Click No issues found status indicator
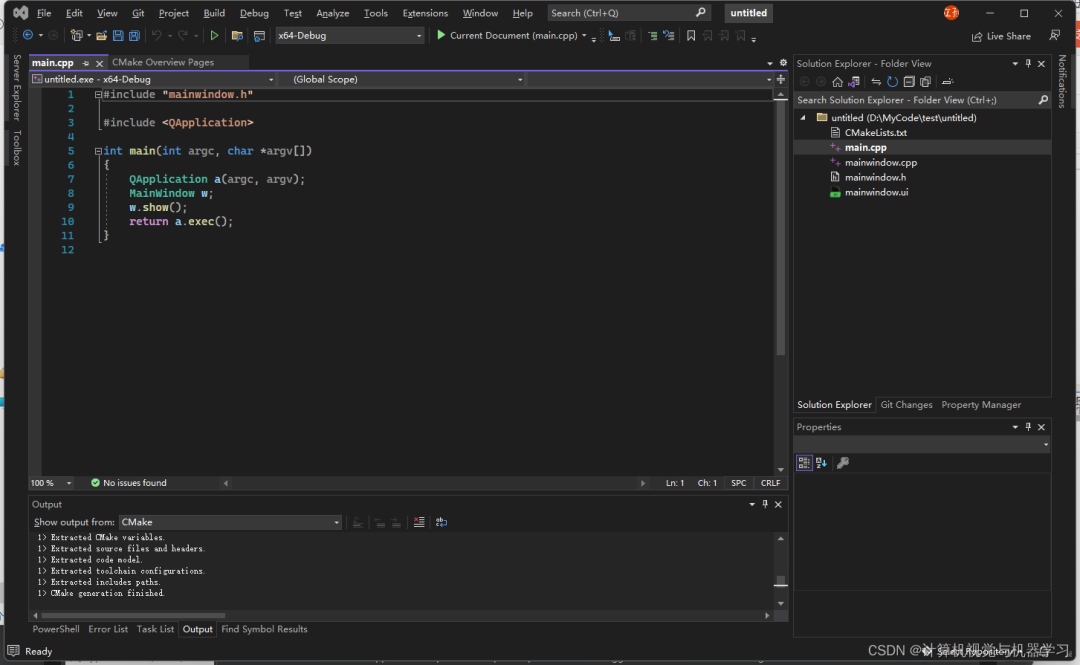1080x665 pixels. pos(129,483)
